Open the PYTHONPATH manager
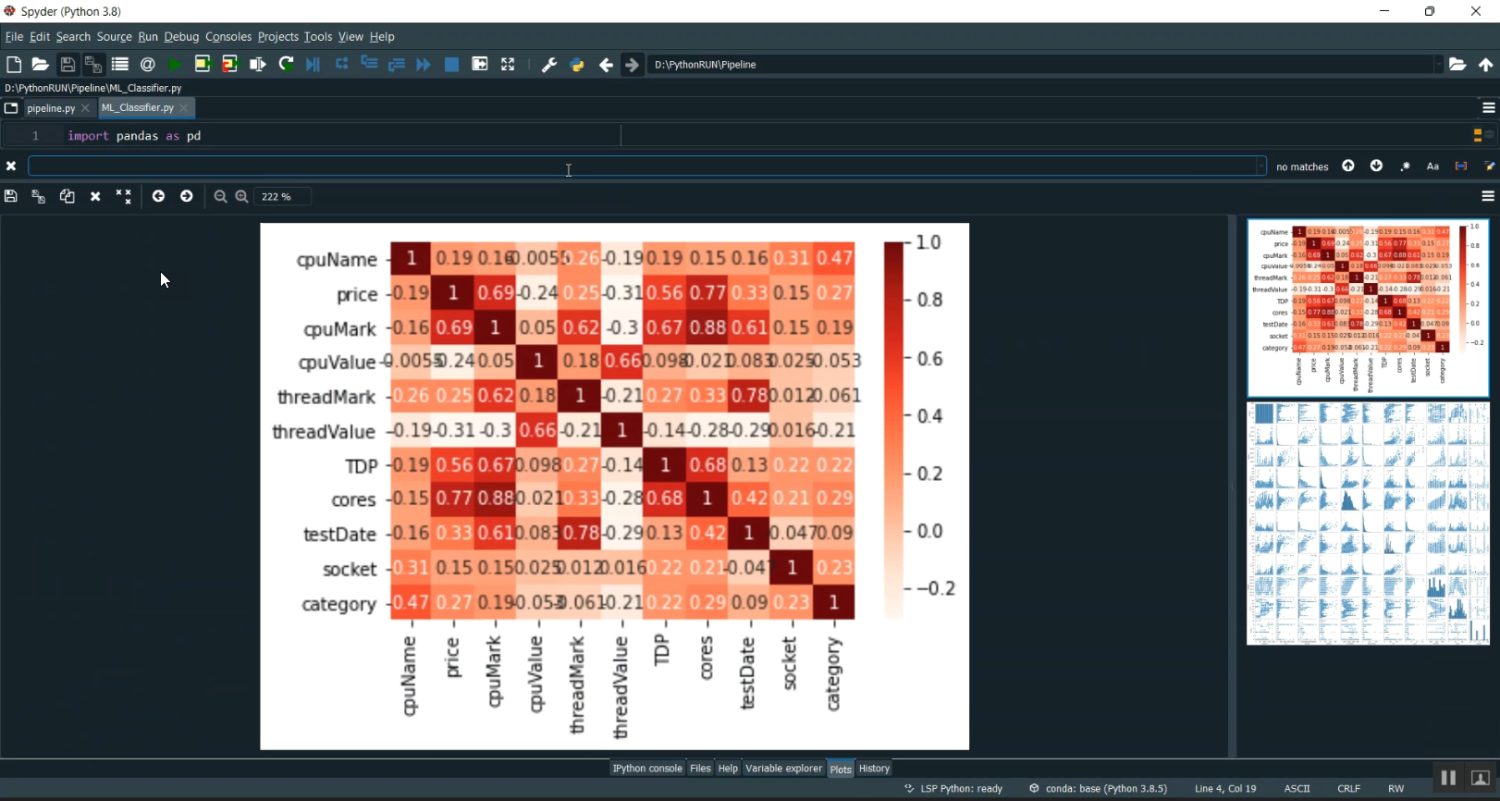 (577, 64)
